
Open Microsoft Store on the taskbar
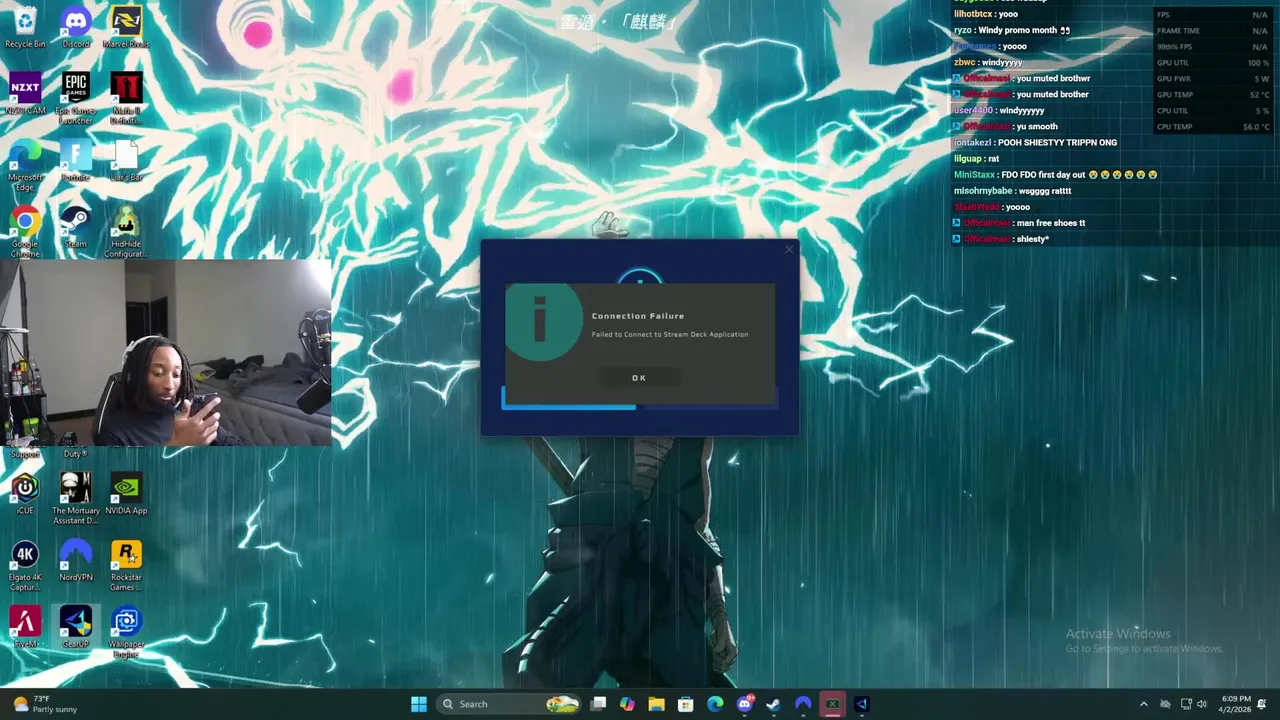point(685,704)
